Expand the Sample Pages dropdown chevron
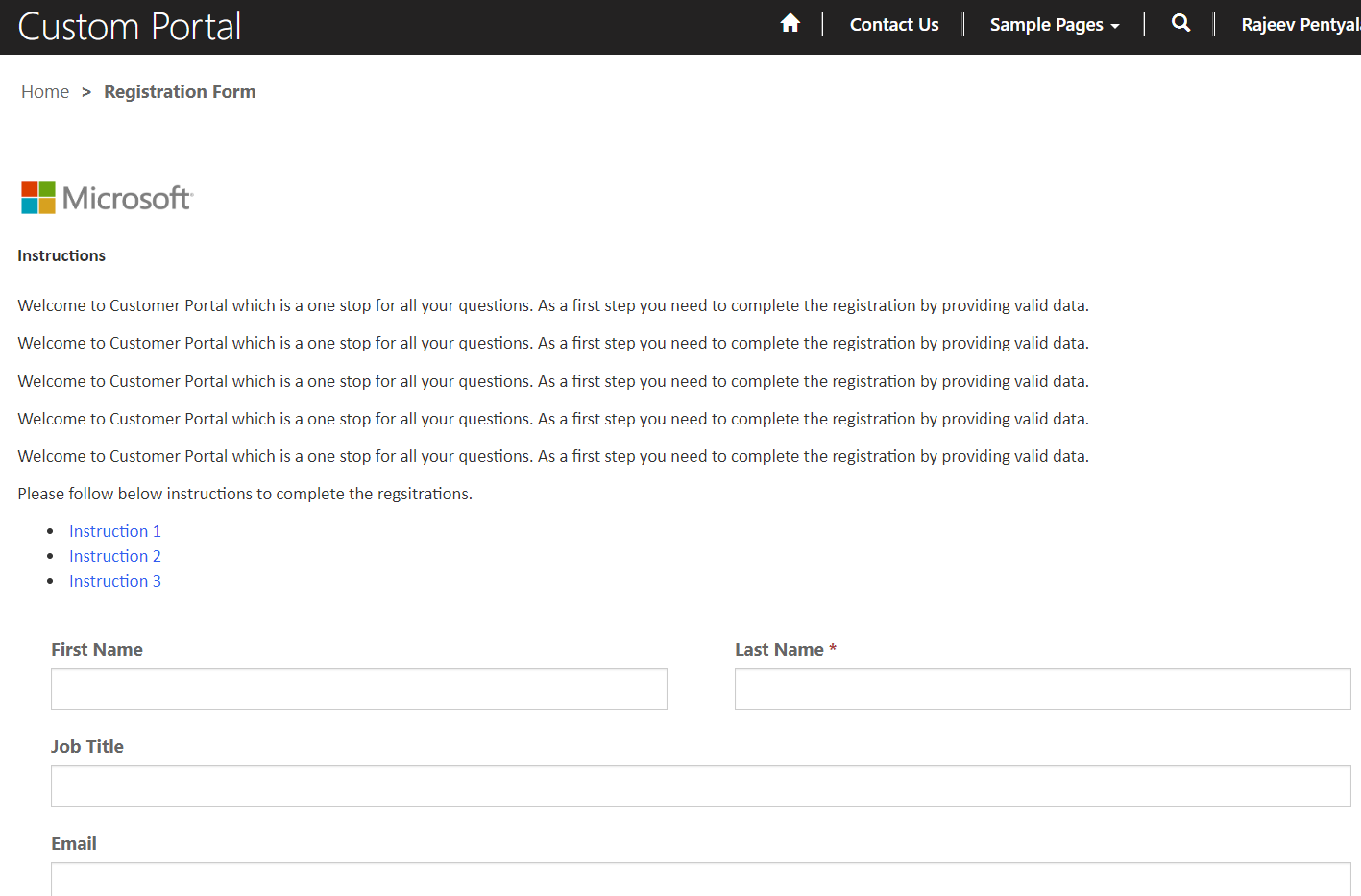The height and width of the screenshot is (896, 1361). pos(1115,25)
